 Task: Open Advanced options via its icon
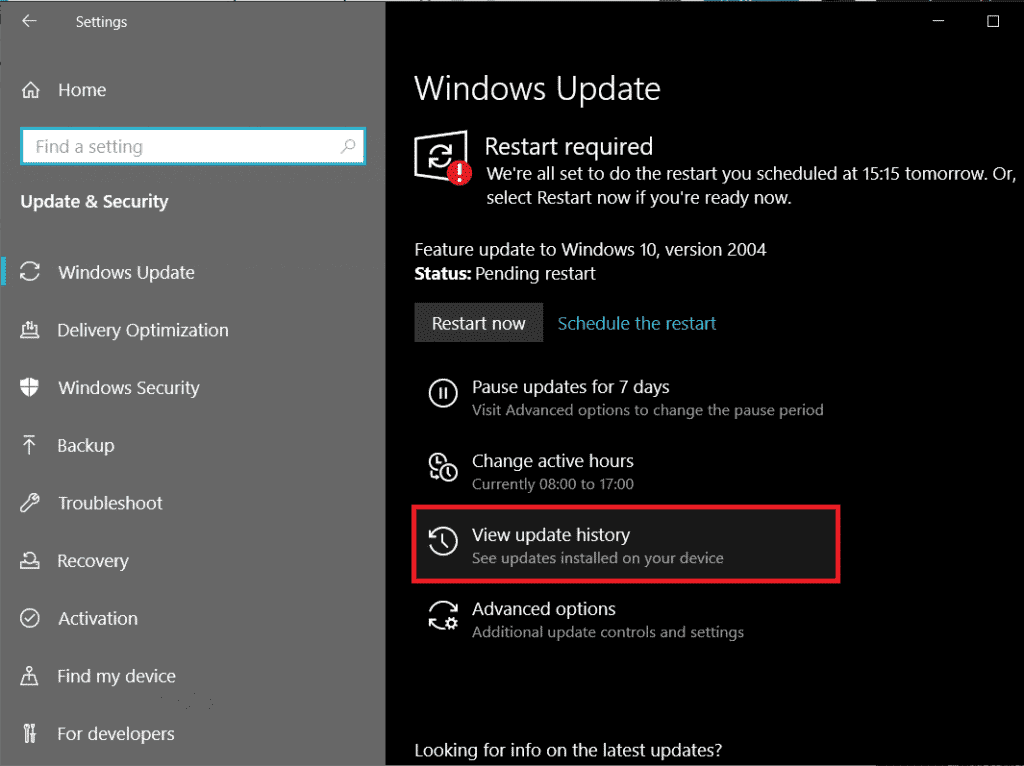point(443,616)
